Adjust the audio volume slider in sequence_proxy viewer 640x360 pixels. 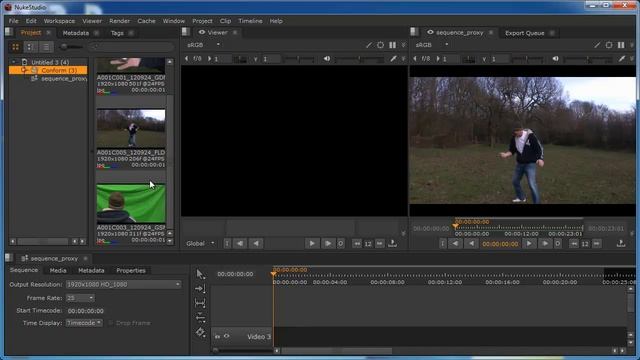click(588, 60)
